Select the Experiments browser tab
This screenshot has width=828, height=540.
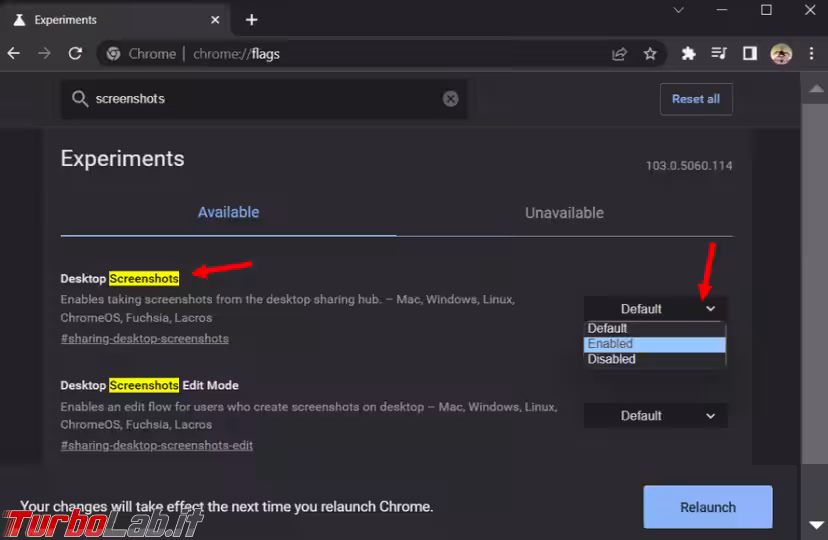tap(114, 20)
